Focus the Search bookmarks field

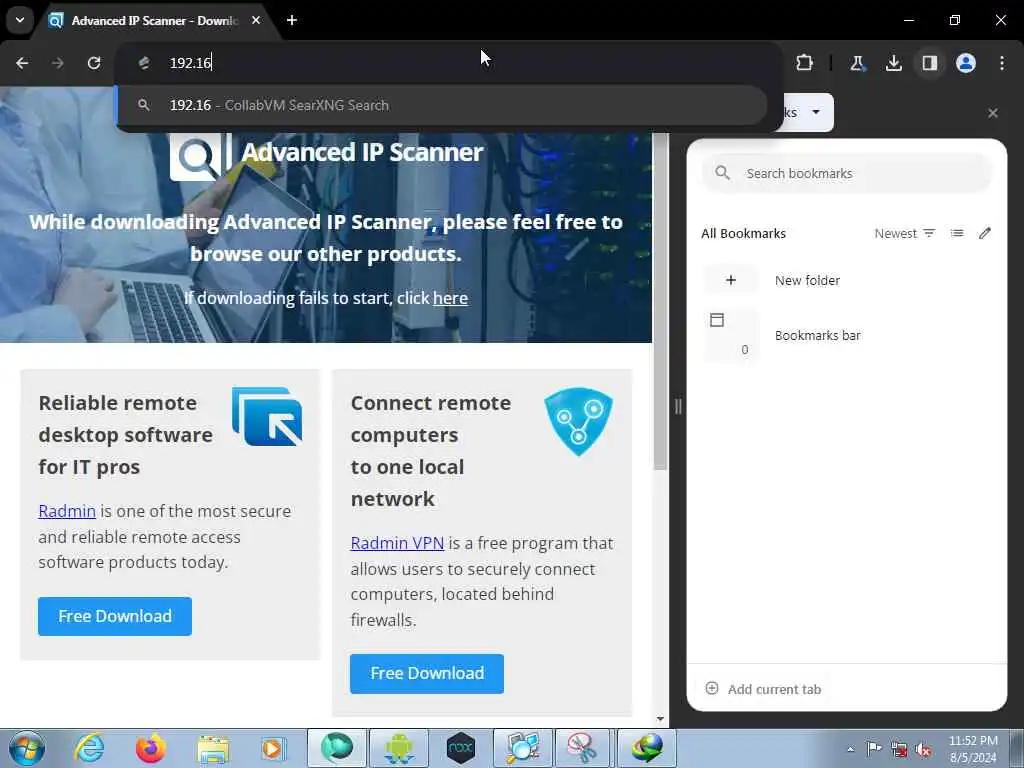tap(847, 173)
